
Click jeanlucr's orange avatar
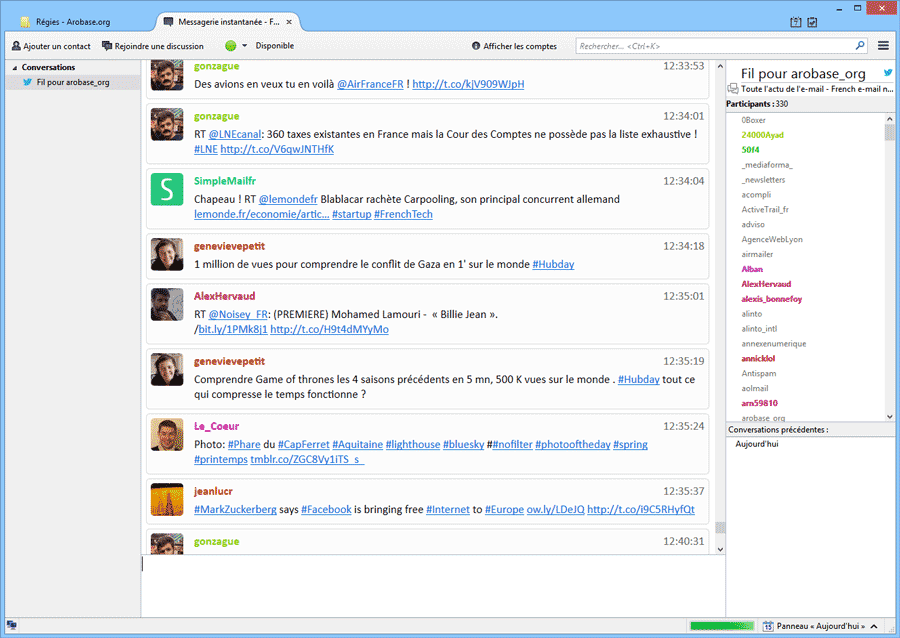point(167,499)
